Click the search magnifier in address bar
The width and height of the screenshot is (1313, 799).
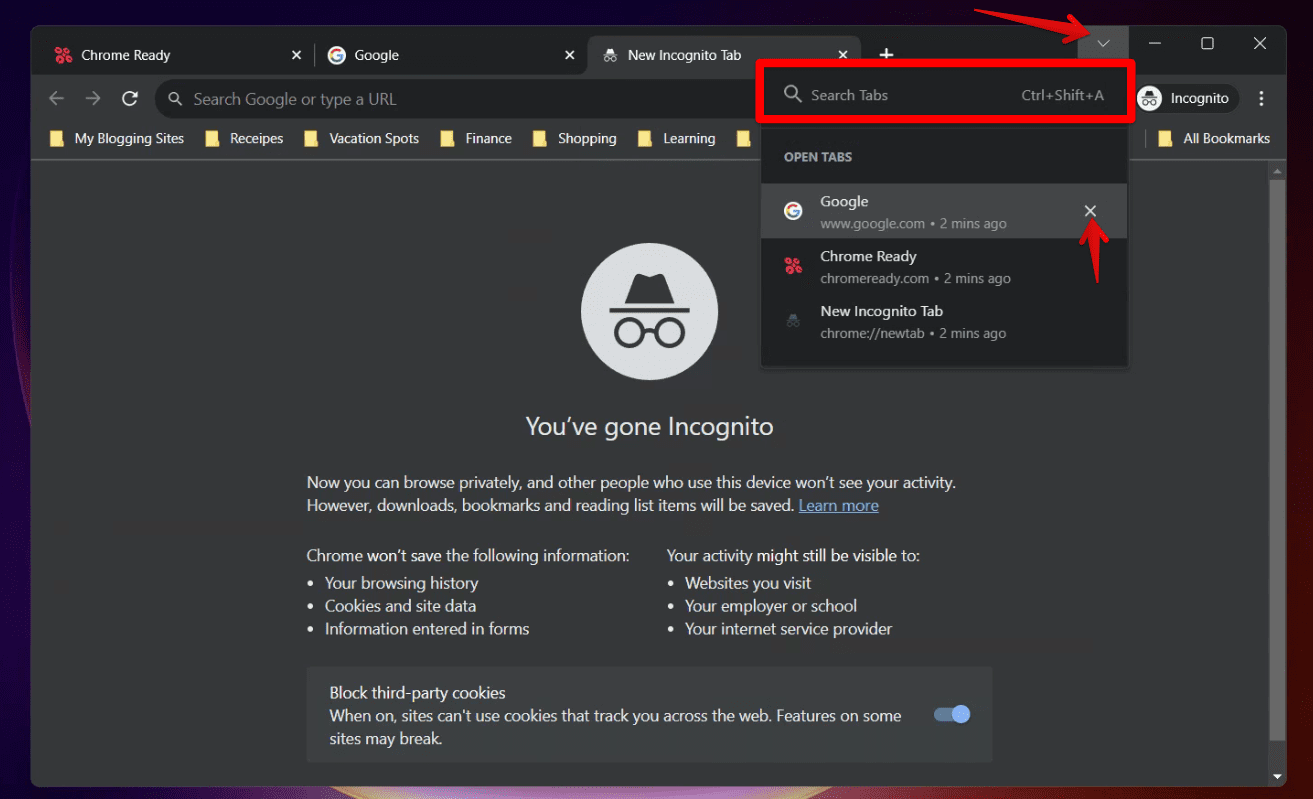point(175,99)
